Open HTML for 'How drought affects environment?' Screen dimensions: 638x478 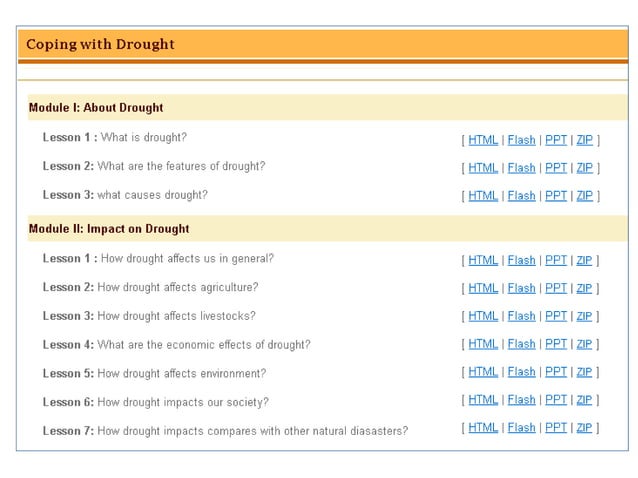[x=483, y=371]
